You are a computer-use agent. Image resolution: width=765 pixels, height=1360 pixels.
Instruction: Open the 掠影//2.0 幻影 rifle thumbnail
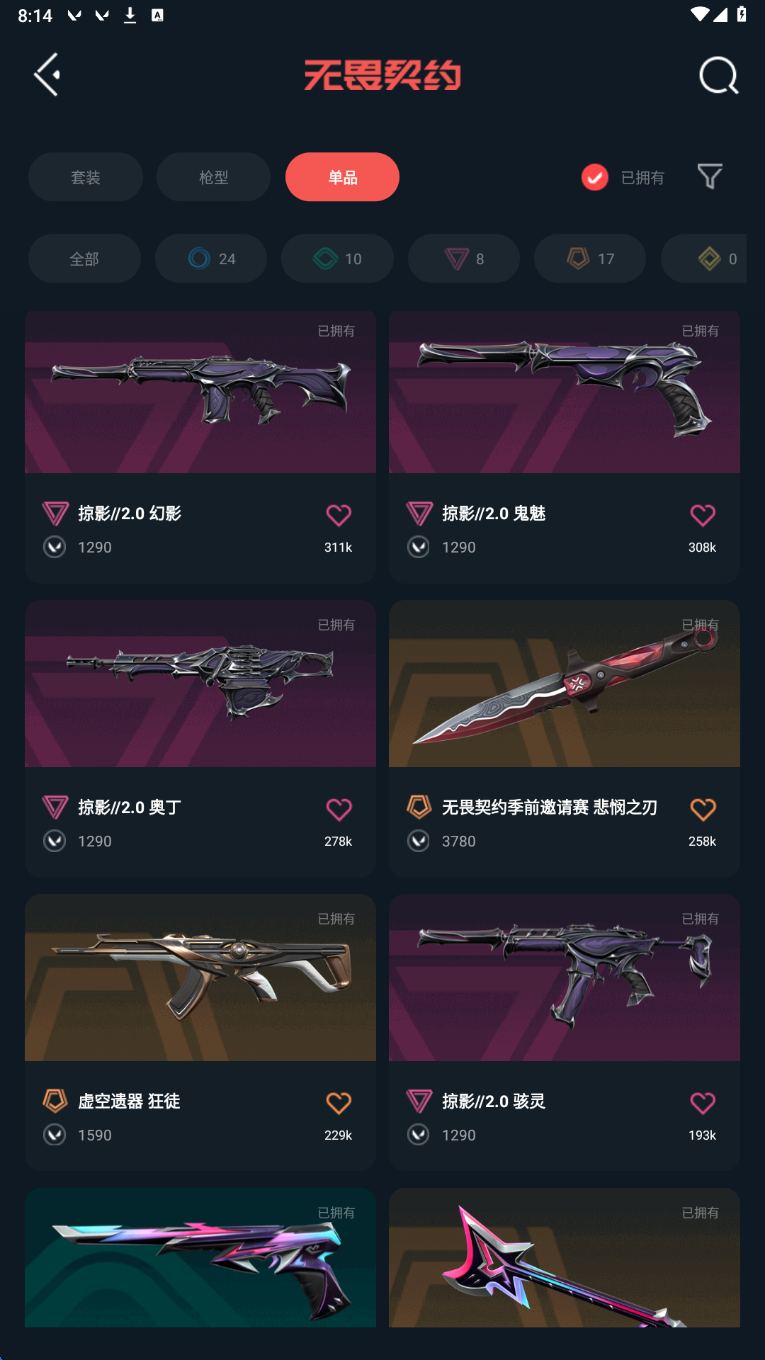pyautogui.click(x=200, y=391)
